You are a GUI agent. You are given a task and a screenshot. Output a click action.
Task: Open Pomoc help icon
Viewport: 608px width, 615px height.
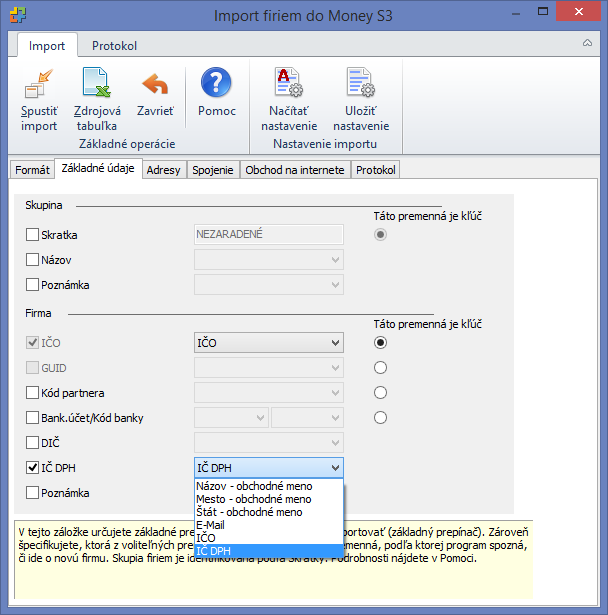[x=216, y=82]
